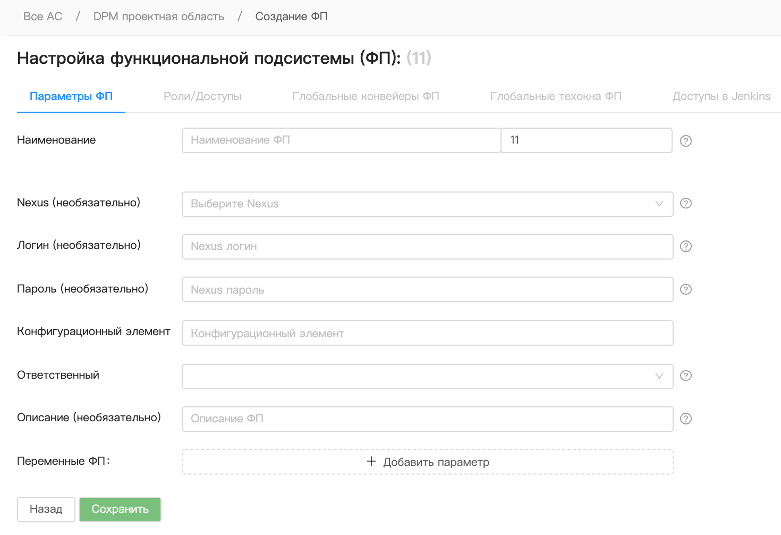Viewport: 781px width, 535px height.
Task: Switch to the Роли/Доступы tab
Action: 202,97
